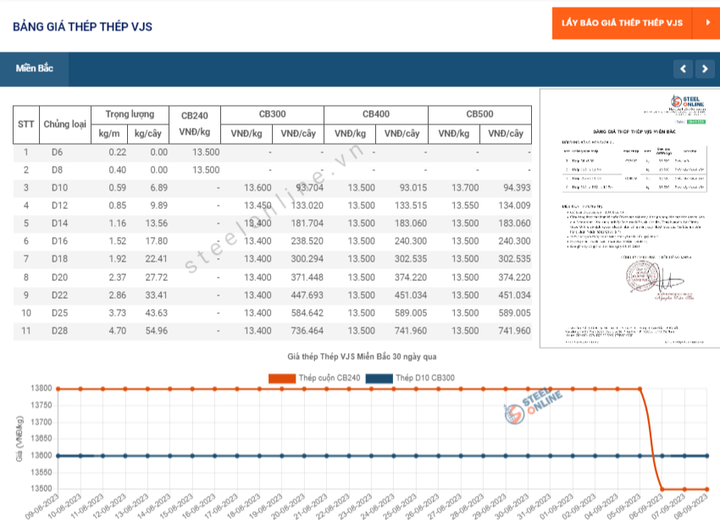
Task: Click the D28 row label
Action: coord(59,331)
